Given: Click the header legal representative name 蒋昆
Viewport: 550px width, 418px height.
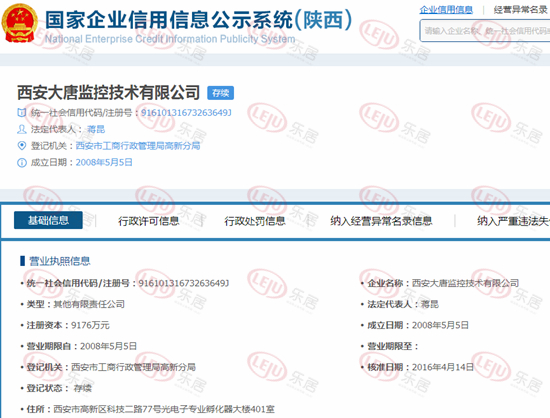Looking at the screenshot, I should (96, 129).
